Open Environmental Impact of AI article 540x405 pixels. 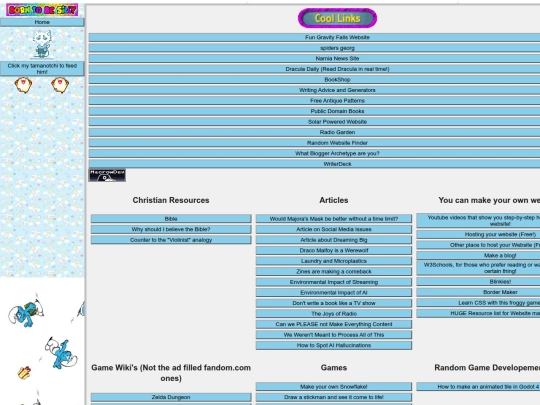tap(334, 293)
